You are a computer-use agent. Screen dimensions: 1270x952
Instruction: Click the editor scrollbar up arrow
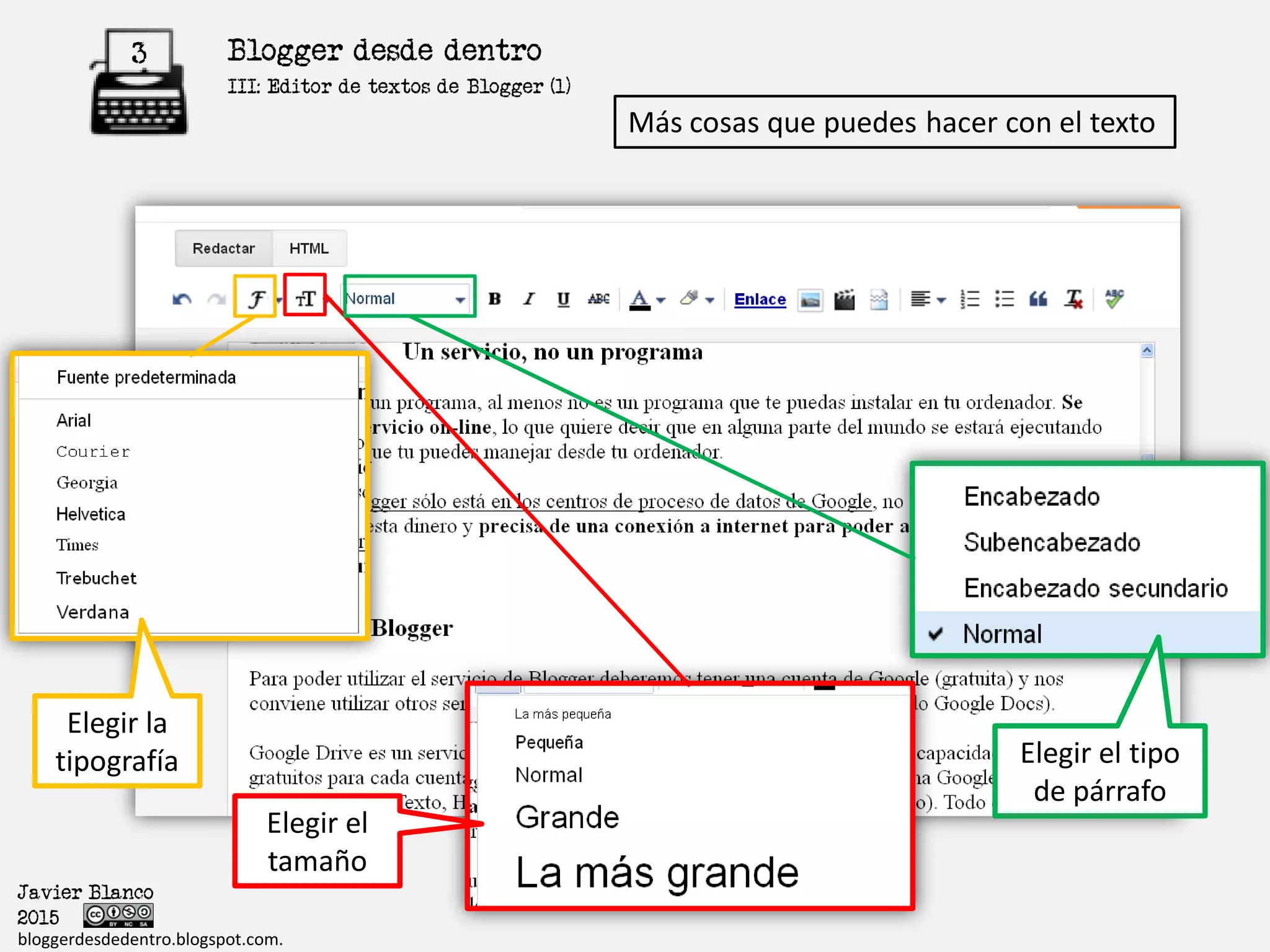click(x=1147, y=351)
